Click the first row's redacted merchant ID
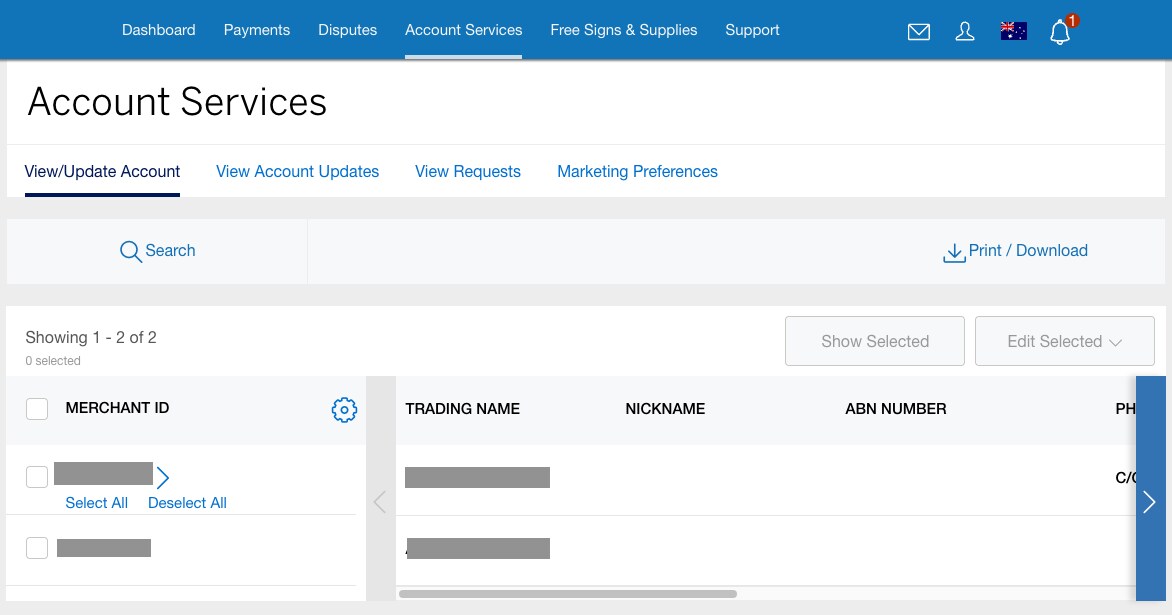Screen dimensions: 1172x615 click(103, 474)
